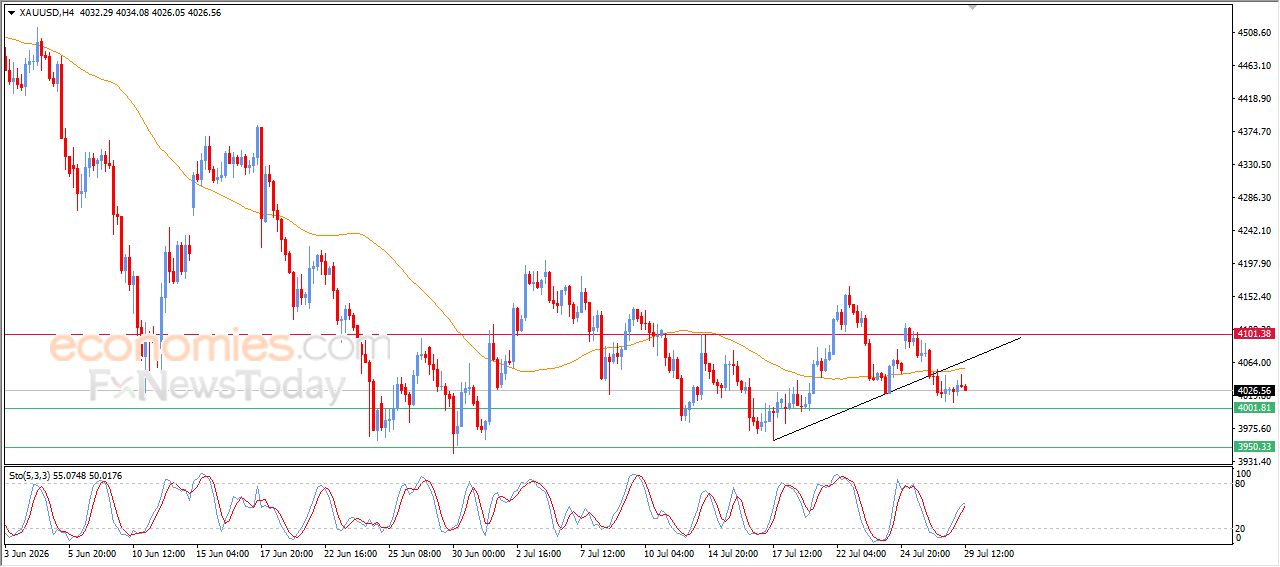Click the XAUUSD,H4 chart title text
Screen dimensions: 1280x567
(47, 13)
